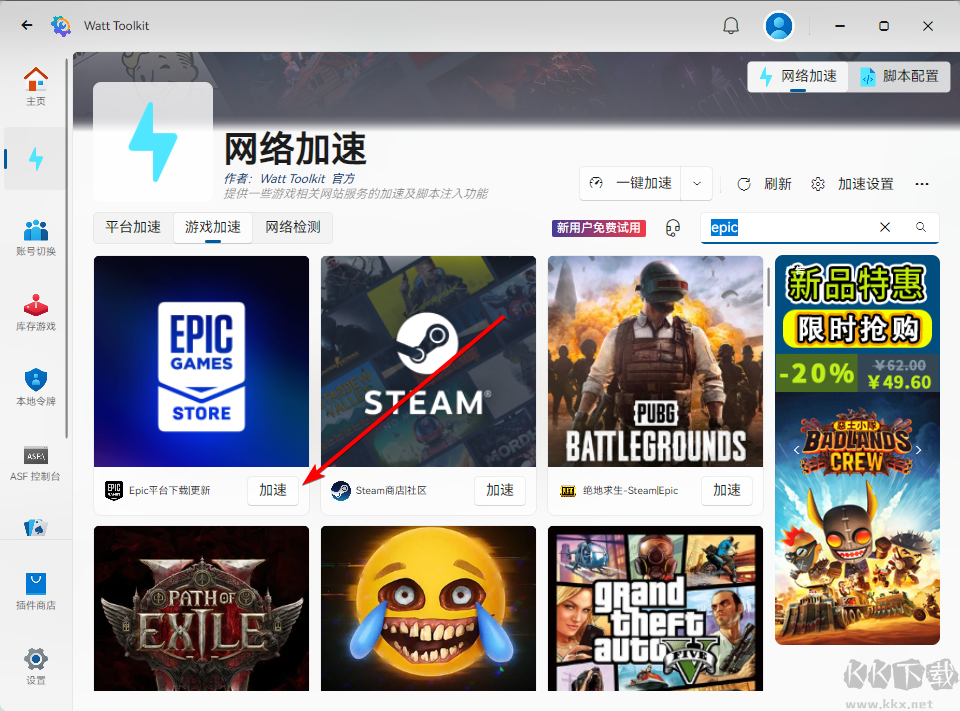The width and height of the screenshot is (960, 711).
Task: Select the 网络检测 tab
Action: pyautogui.click(x=293, y=227)
